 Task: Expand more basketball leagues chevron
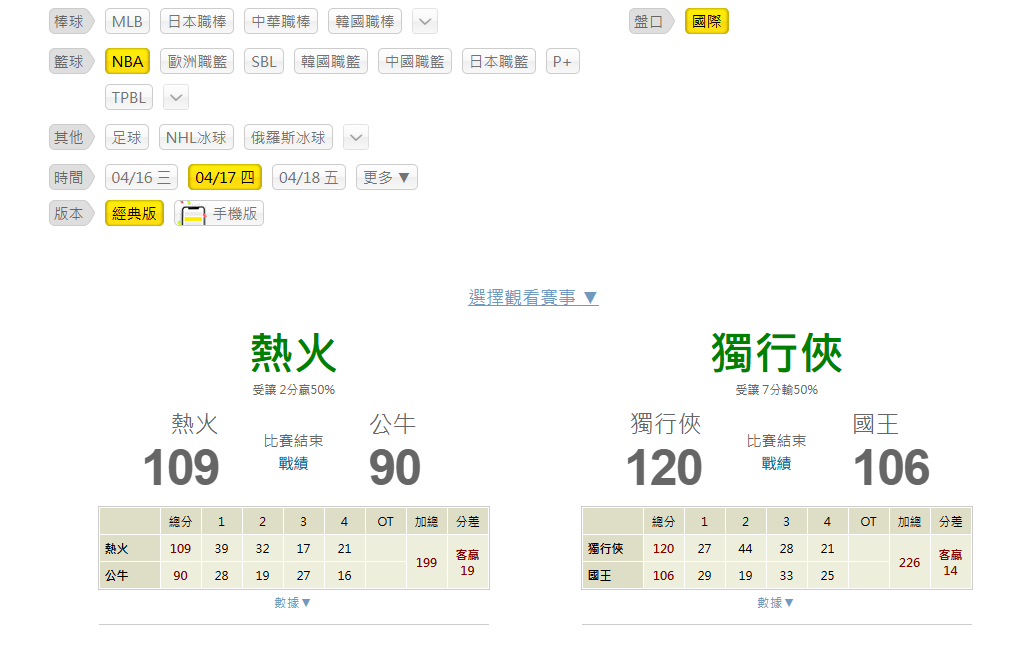(176, 98)
